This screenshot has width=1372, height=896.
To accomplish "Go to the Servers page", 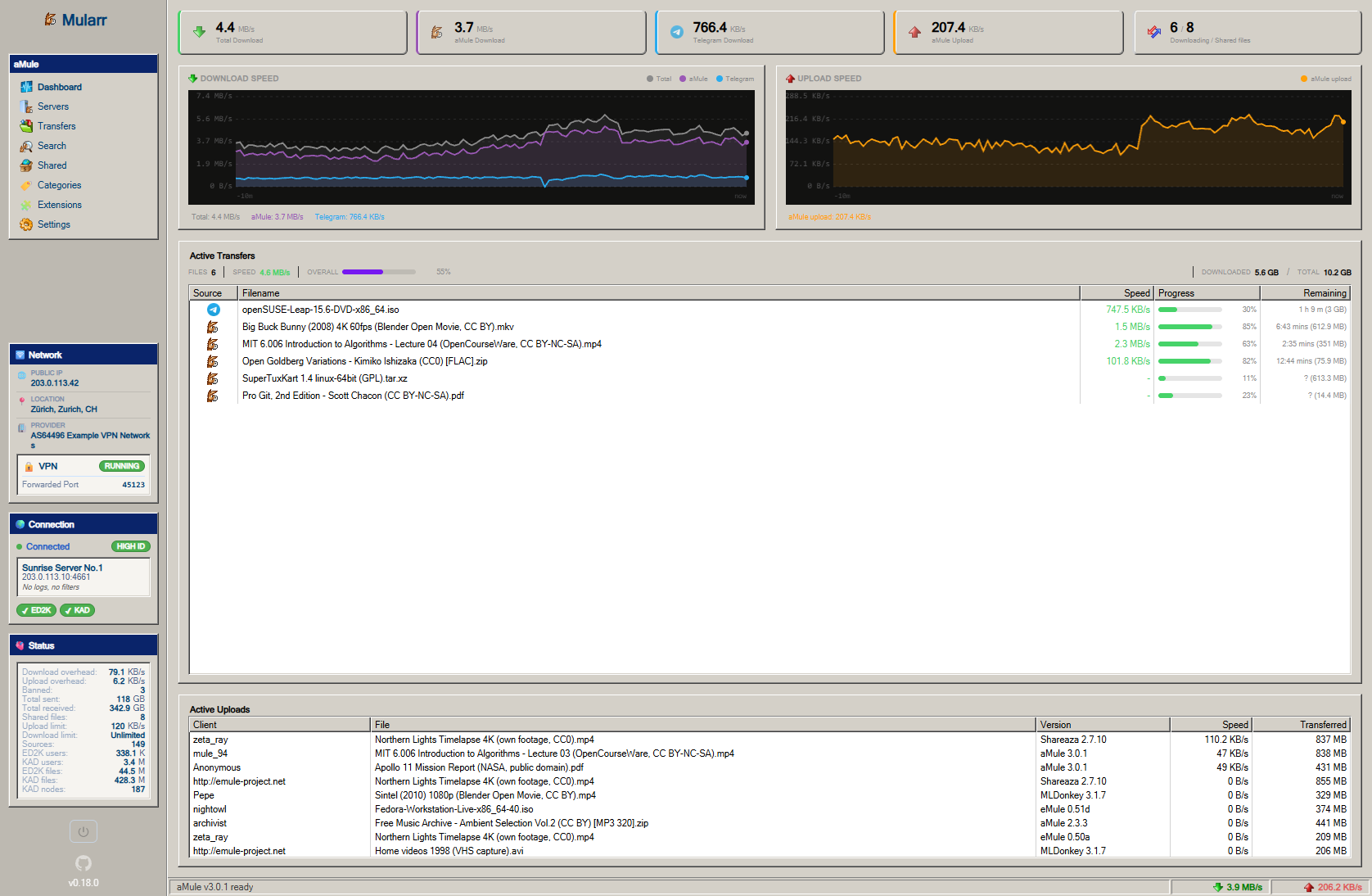I will [x=52, y=106].
